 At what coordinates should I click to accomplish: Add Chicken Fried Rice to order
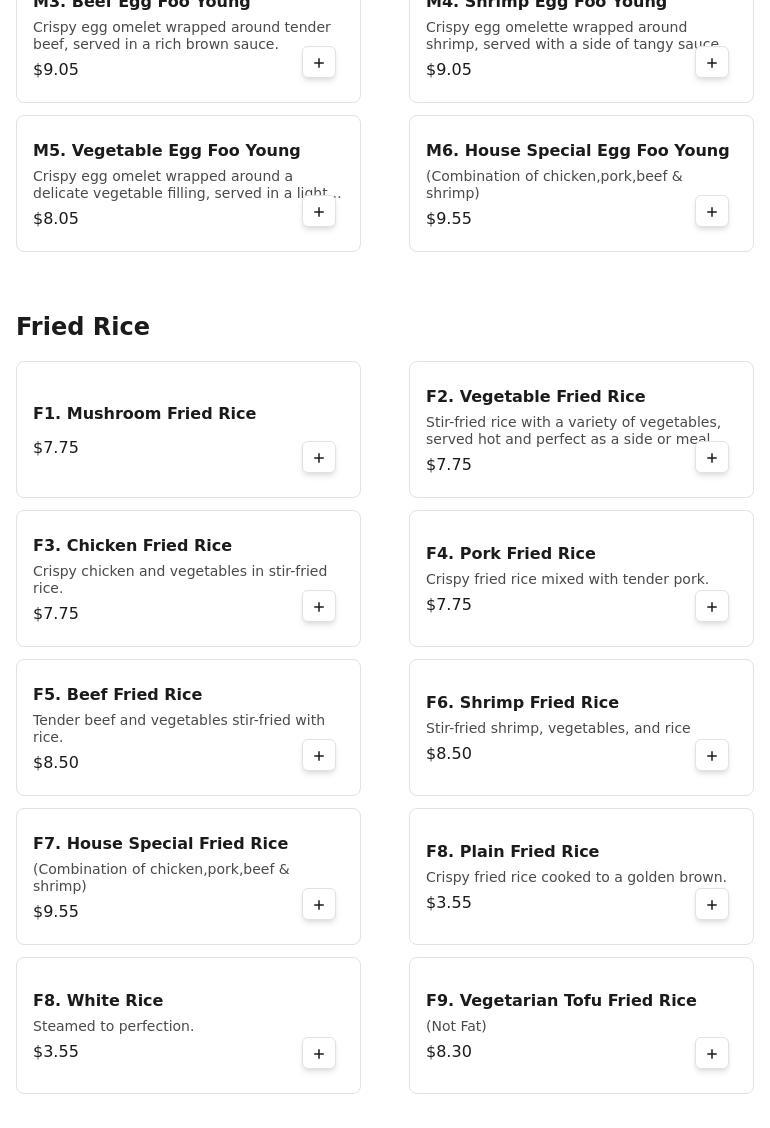pyautogui.click(x=319, y=607)
